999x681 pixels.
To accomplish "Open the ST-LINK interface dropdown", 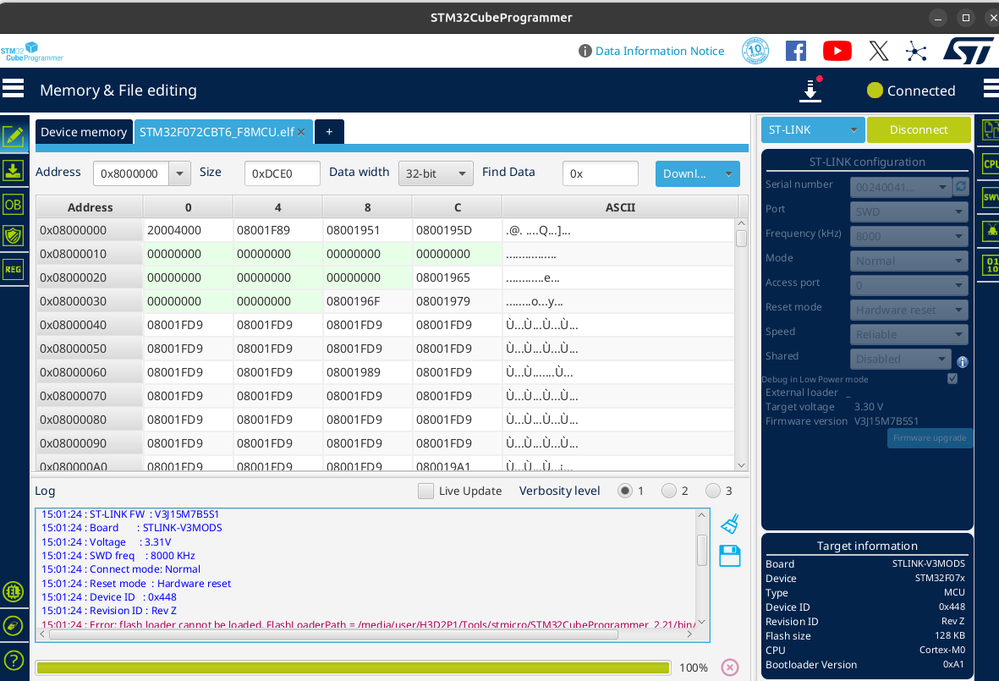I will (812, 130).
